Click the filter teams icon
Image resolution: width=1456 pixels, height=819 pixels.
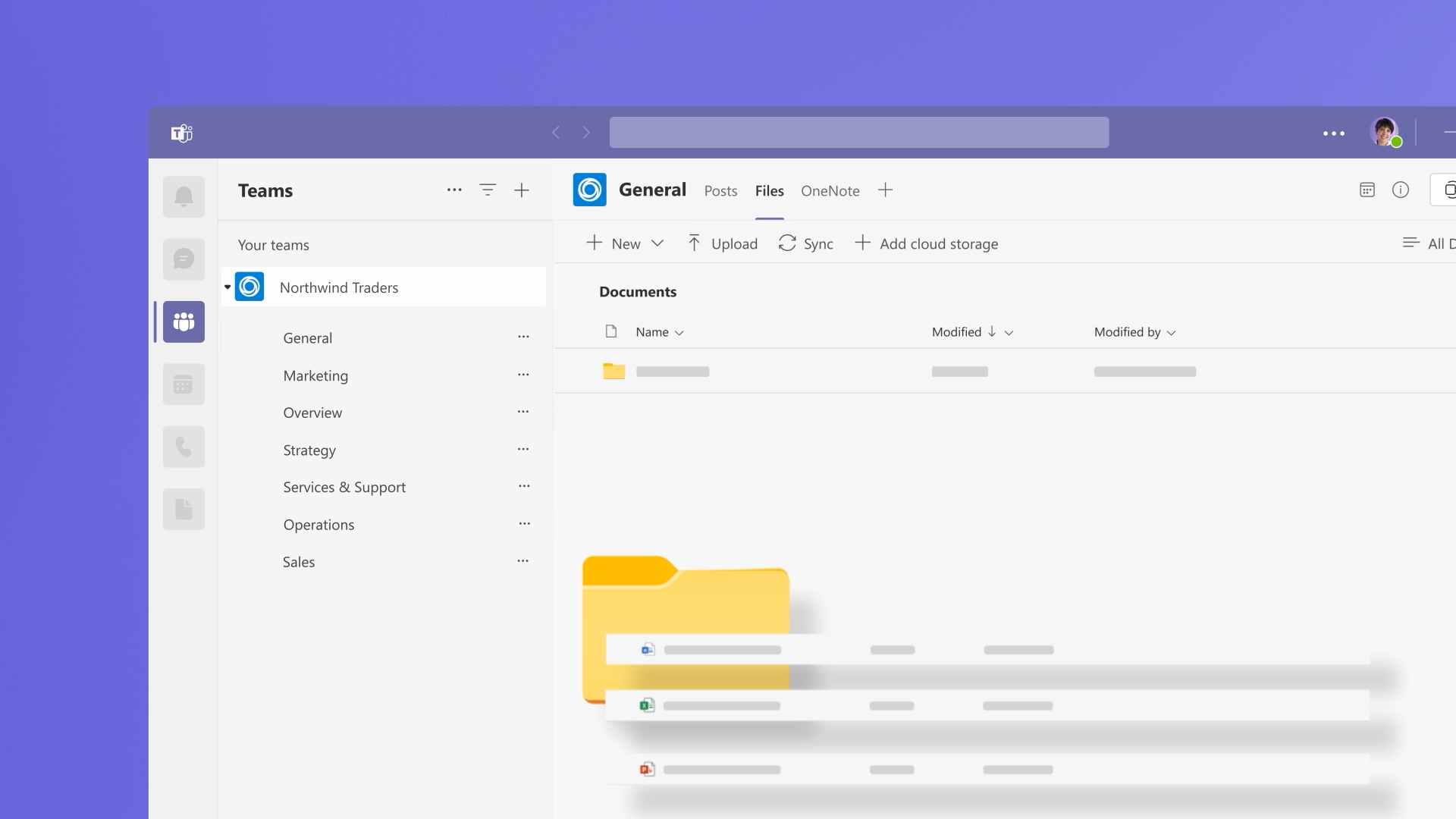(x=488, y=190)
